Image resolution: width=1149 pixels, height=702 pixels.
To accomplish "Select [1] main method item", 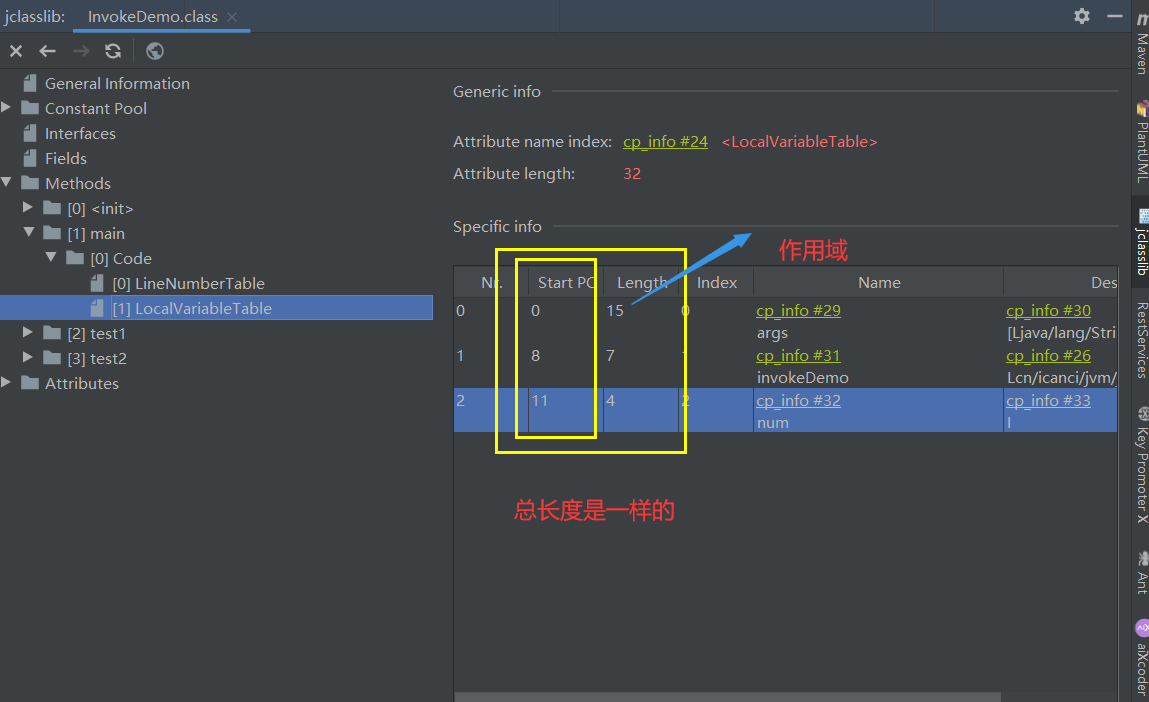I will point(96,234).
